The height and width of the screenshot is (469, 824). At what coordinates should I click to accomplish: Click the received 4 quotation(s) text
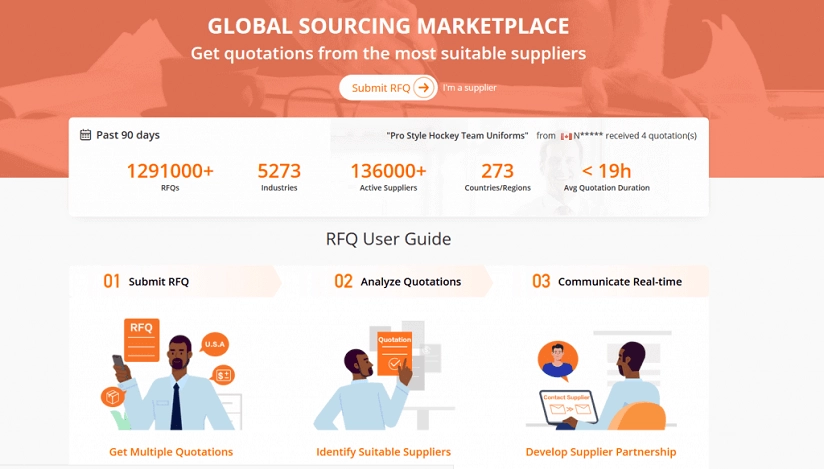(x=651, y=136)
